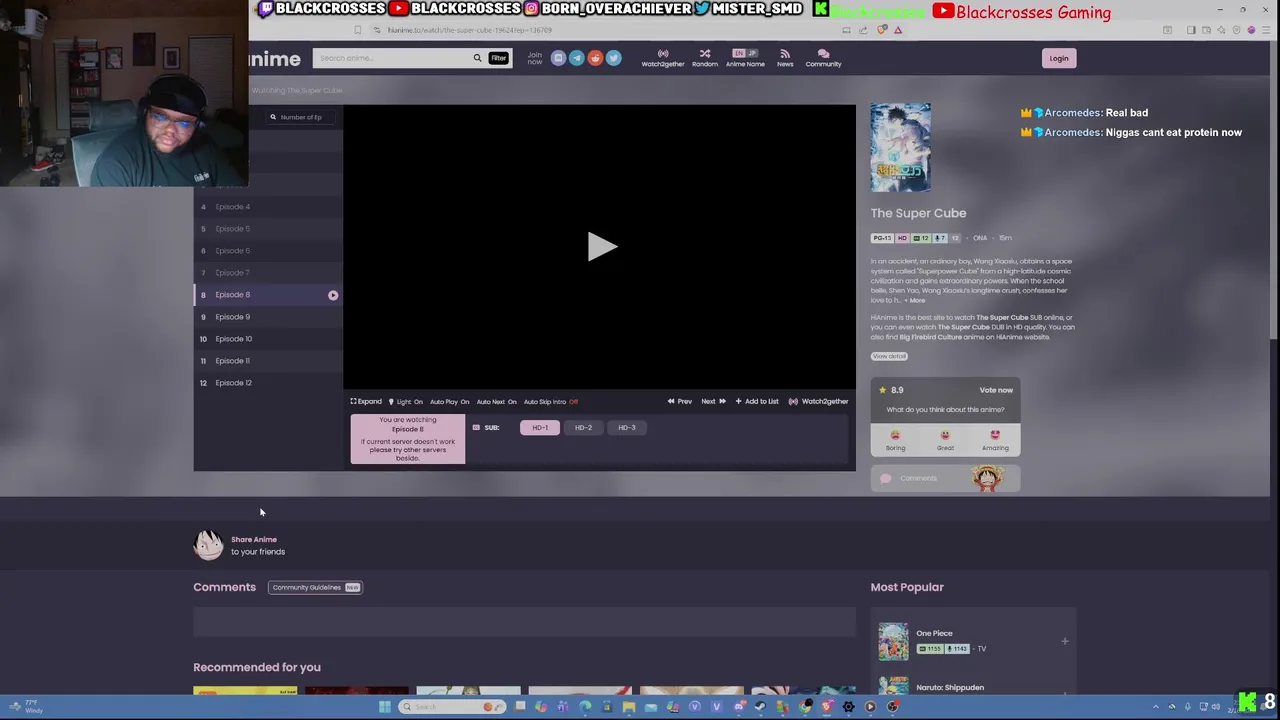
Task: Select Episode 12 in the list
Action: (x=268, y=383)
